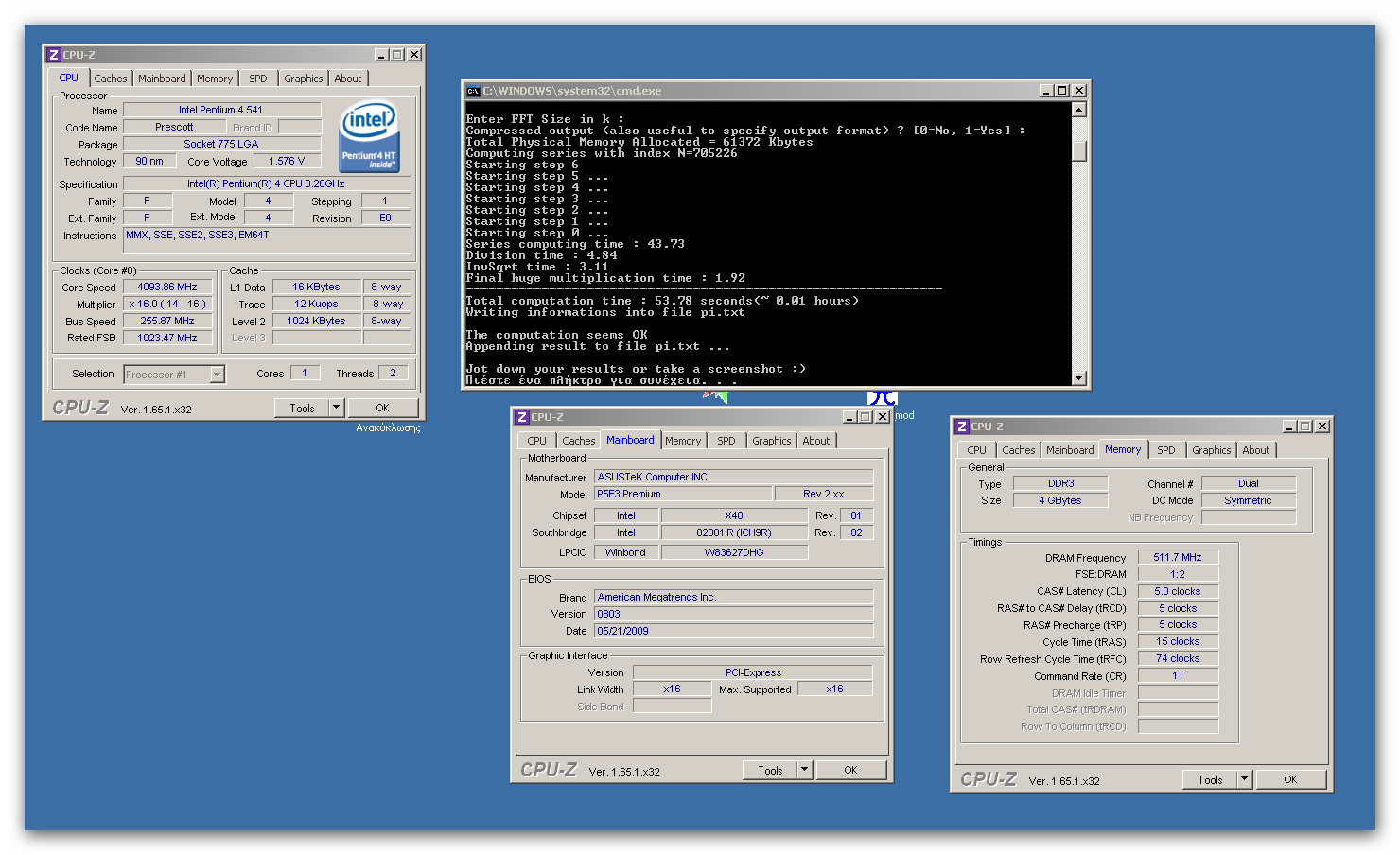The width and height of the screenshot is (1400, 855).
Task: Open Mainboard tab in CPU window
Action: pos(162,79)
